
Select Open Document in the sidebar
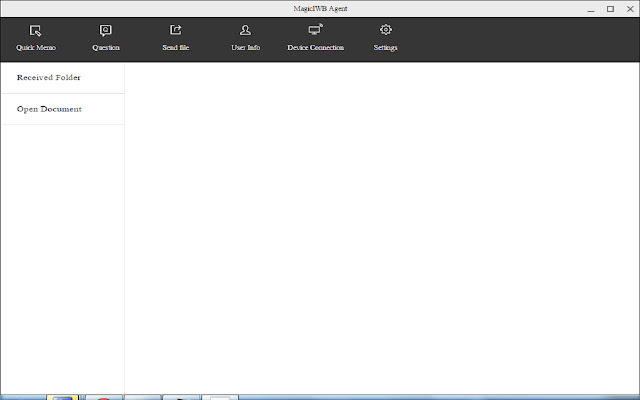point(49,109)
